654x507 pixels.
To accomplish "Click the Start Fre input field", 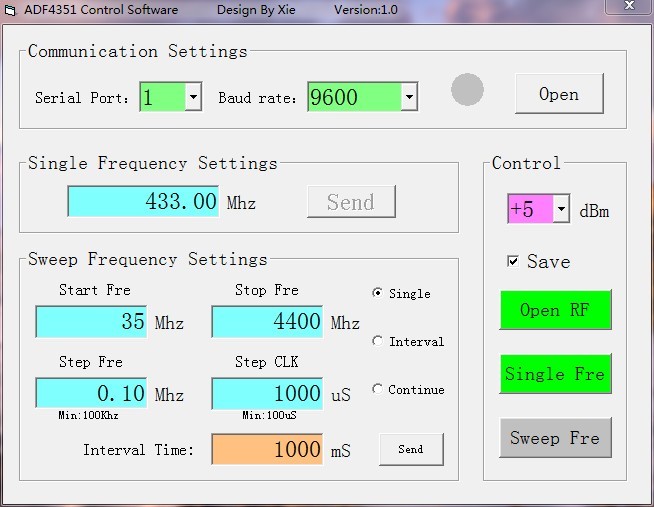I will pyautogui.click(x=92, y=322).
